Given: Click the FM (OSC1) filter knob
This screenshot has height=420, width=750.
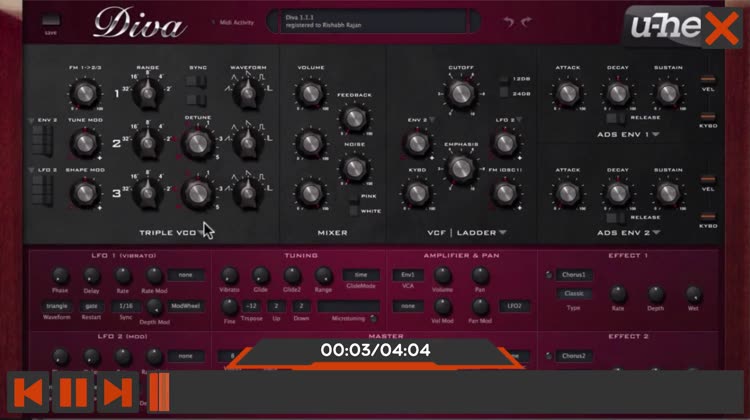Looking at the screenshot, I should (x=505, y=193).
